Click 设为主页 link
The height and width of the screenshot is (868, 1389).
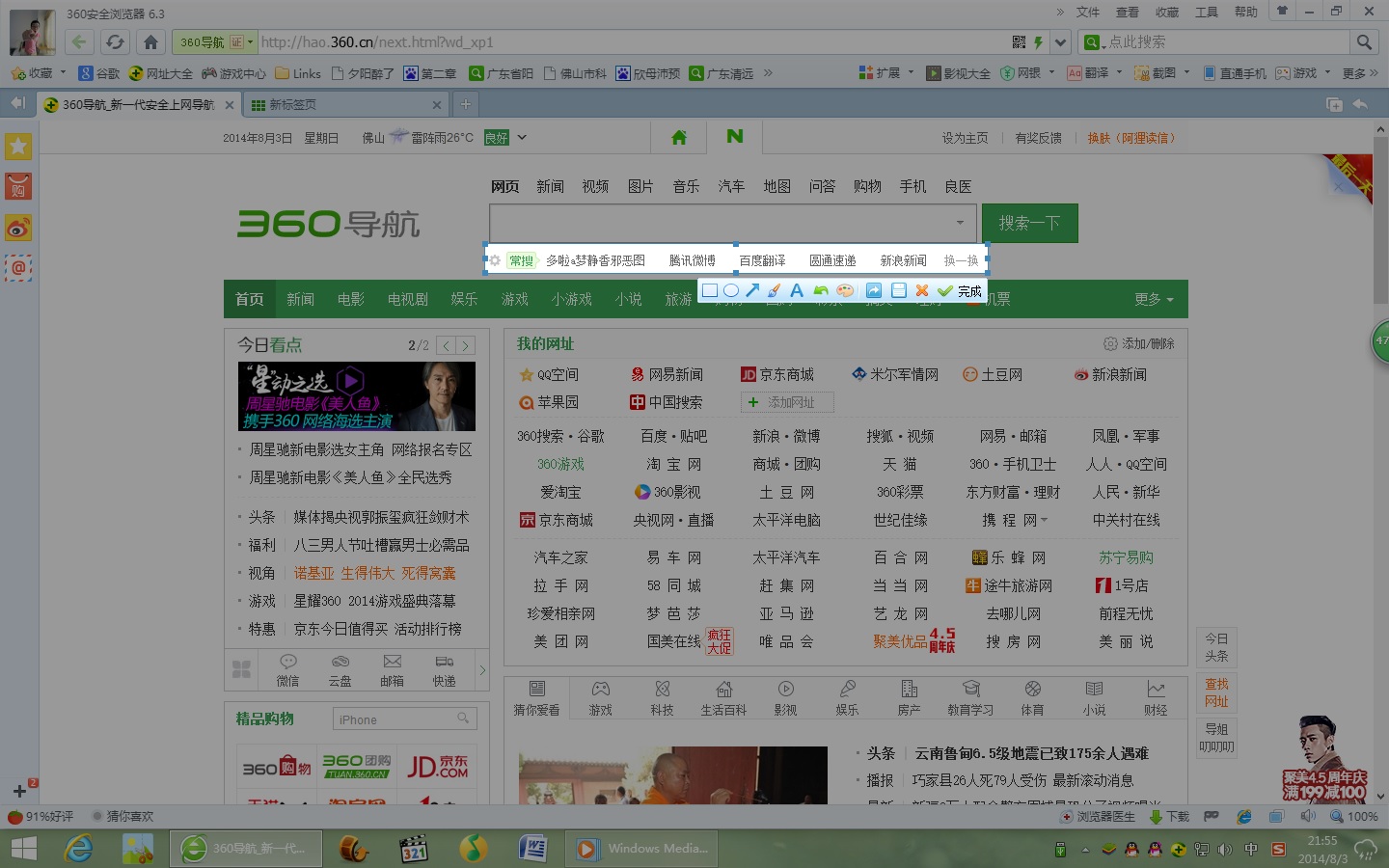click(x=965, y=138)
